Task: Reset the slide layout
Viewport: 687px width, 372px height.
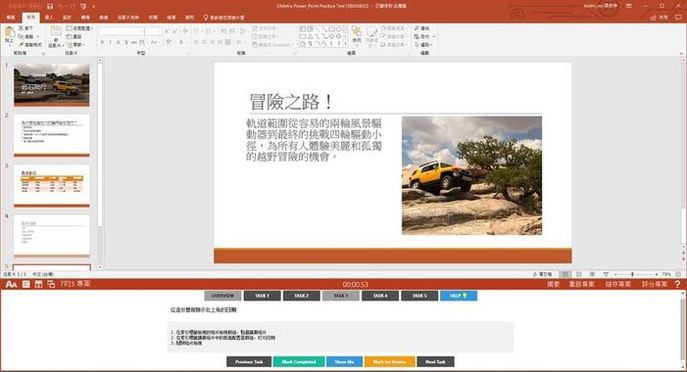Action: tap(74, 36)
